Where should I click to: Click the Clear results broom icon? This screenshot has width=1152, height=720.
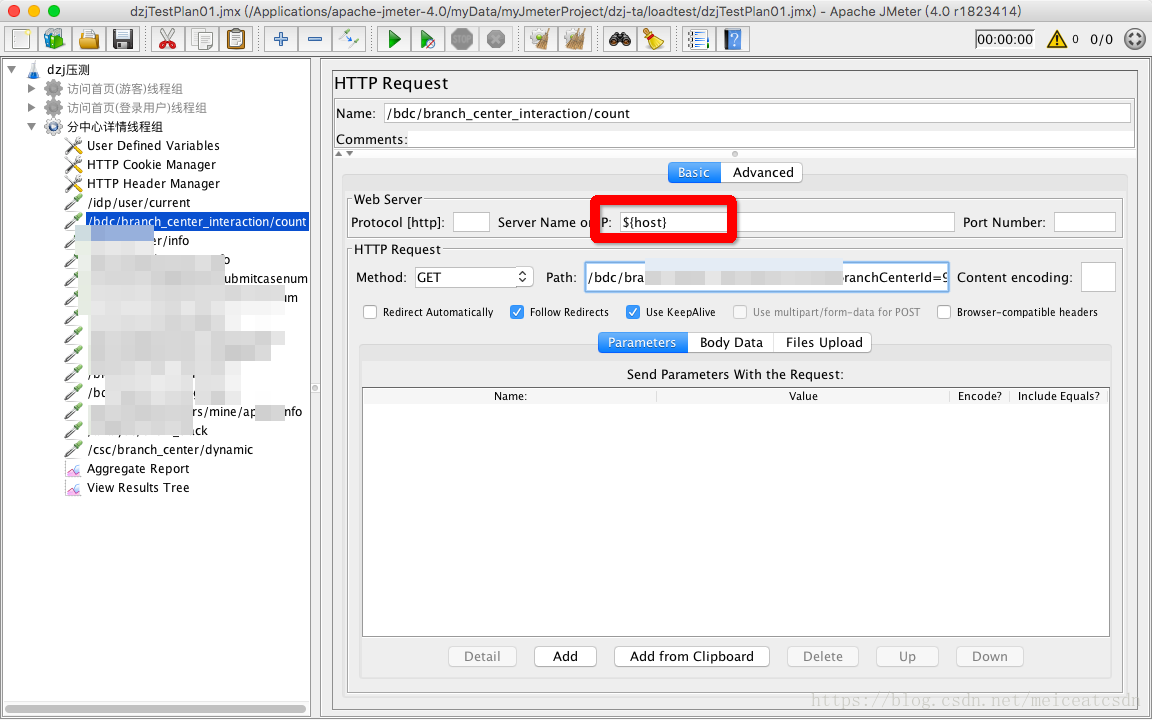coord(541,39)
